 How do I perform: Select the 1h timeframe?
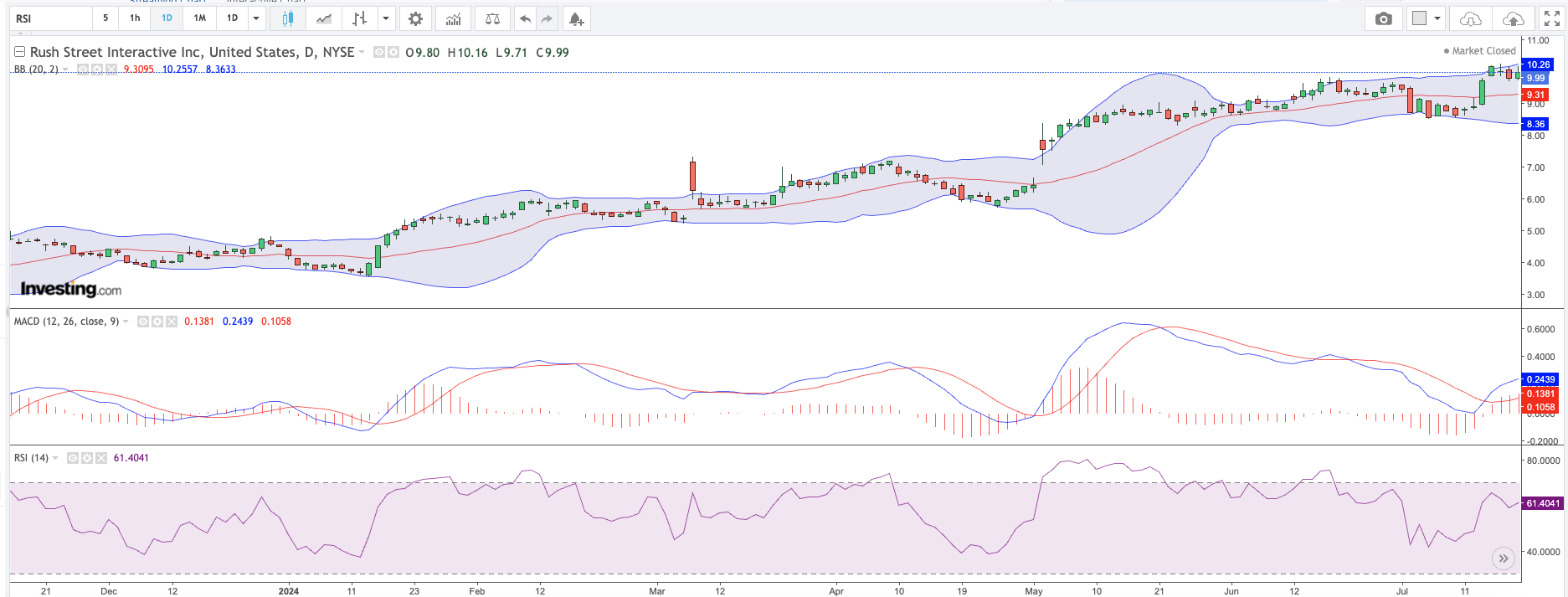[x=135, y=18]
